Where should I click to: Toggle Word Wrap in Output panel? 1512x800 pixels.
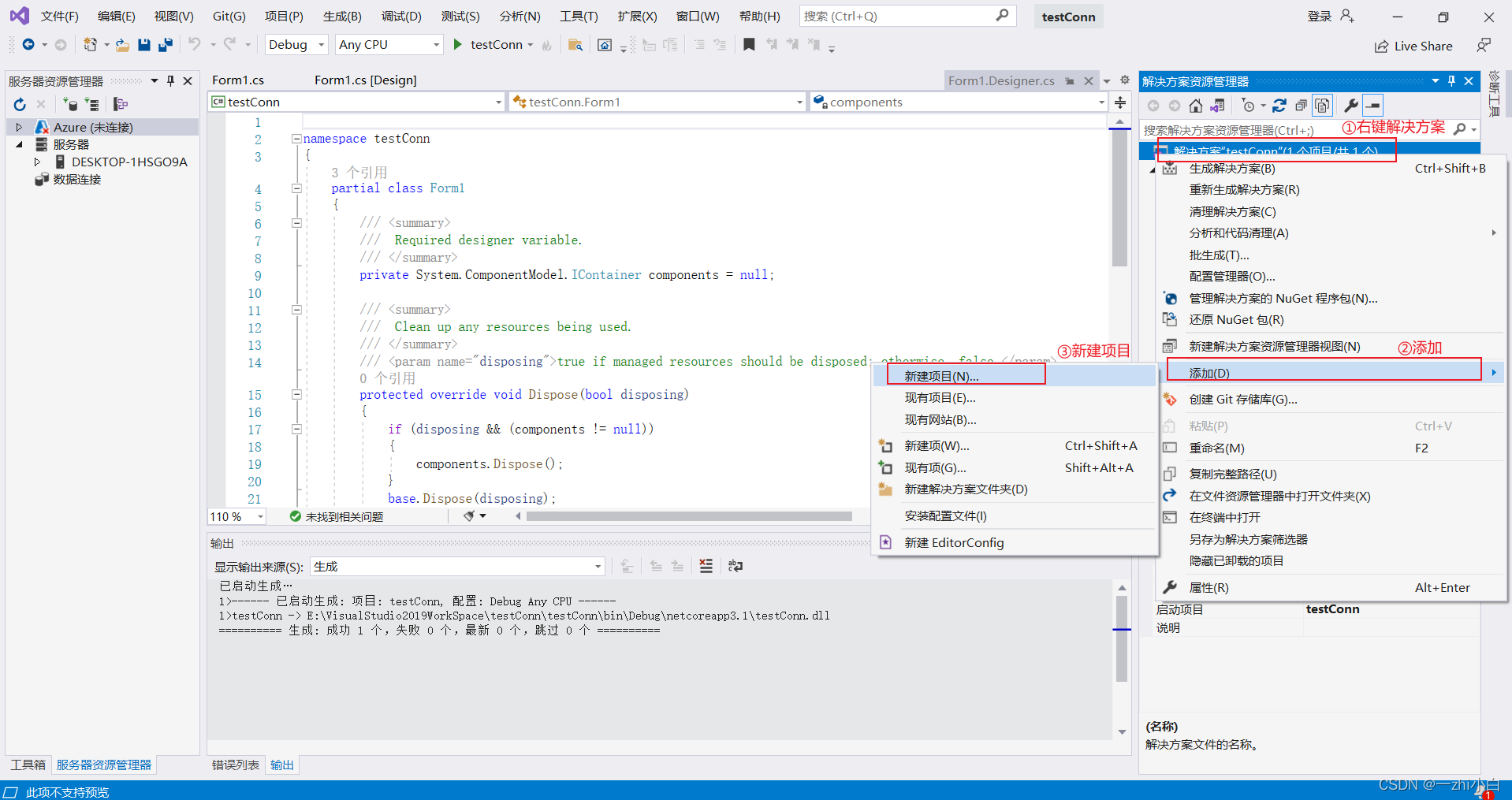coord(736,566)
